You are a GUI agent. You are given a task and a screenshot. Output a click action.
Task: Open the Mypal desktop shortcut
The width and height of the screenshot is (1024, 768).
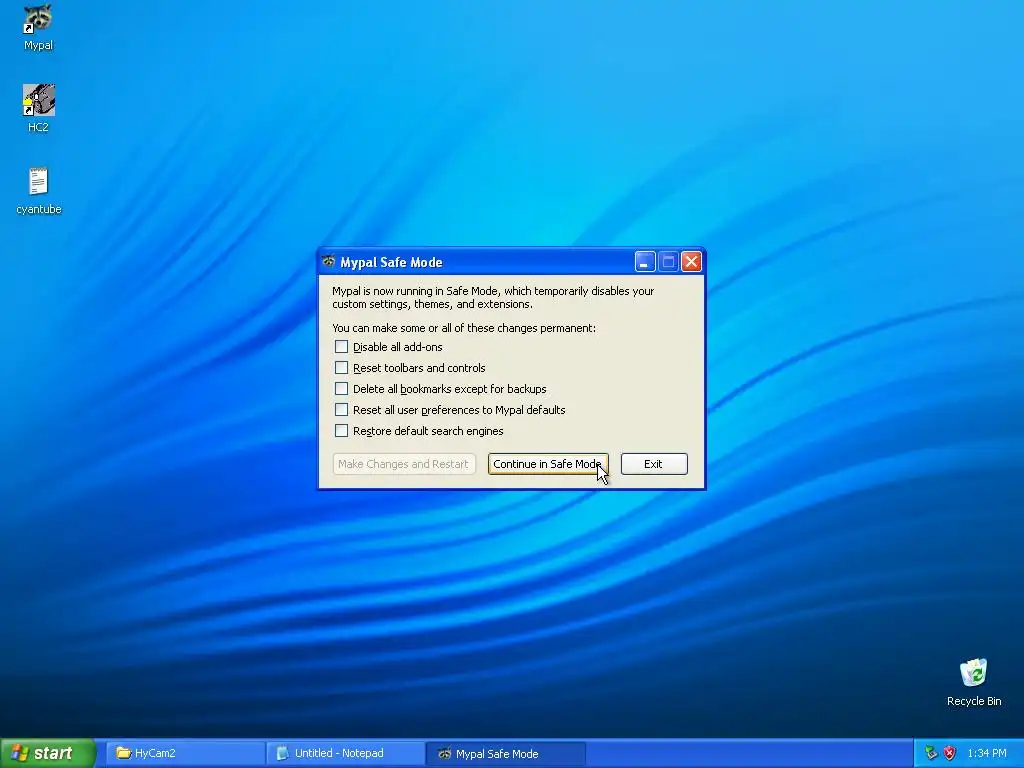(x=38, y=26)
